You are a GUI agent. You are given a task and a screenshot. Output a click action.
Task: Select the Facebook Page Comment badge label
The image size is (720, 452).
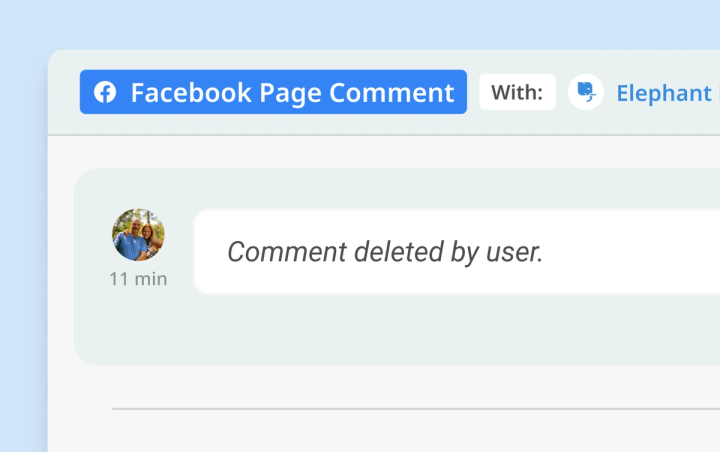(273, 92)
